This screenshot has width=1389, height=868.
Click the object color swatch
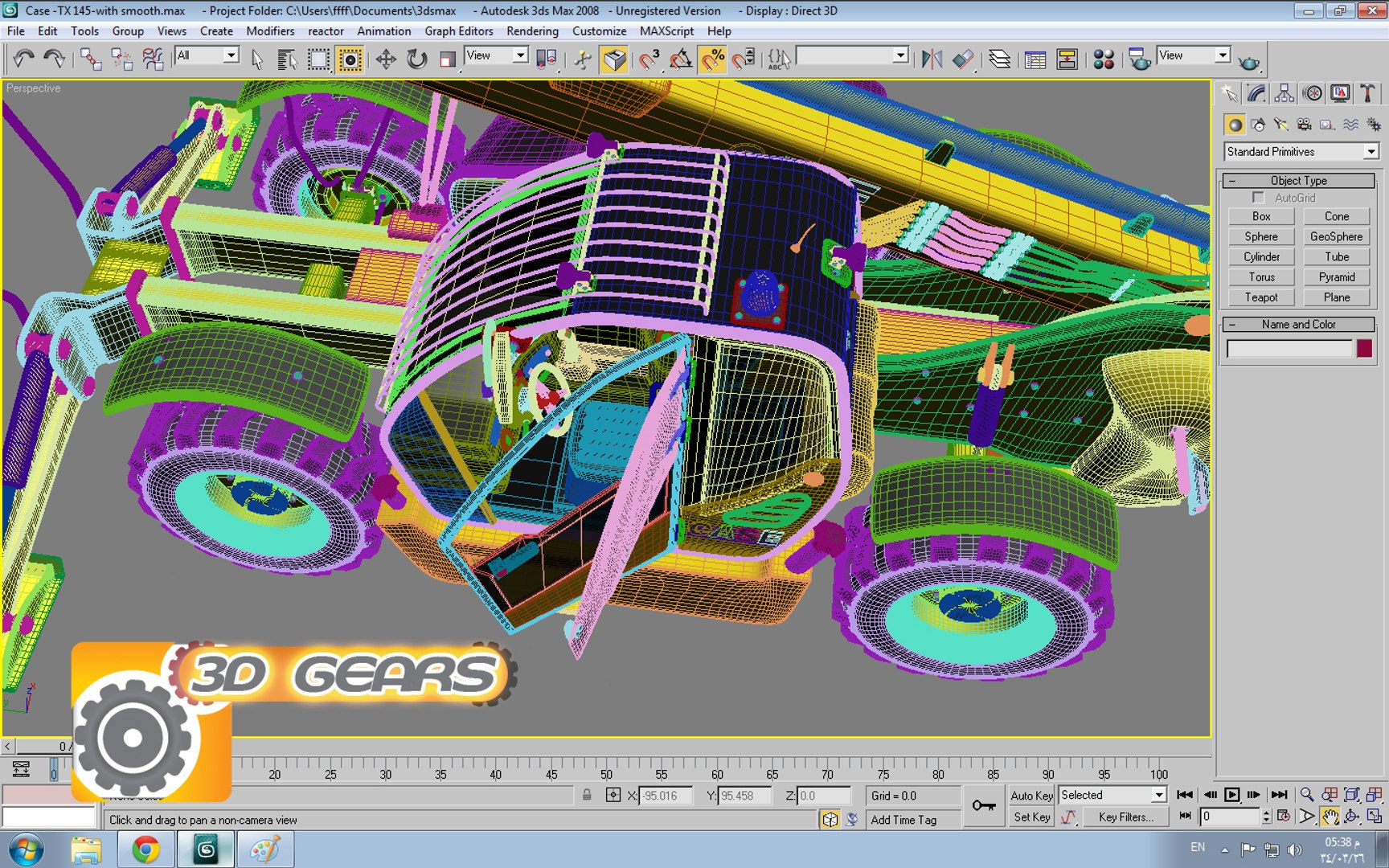coord(1364,349)
